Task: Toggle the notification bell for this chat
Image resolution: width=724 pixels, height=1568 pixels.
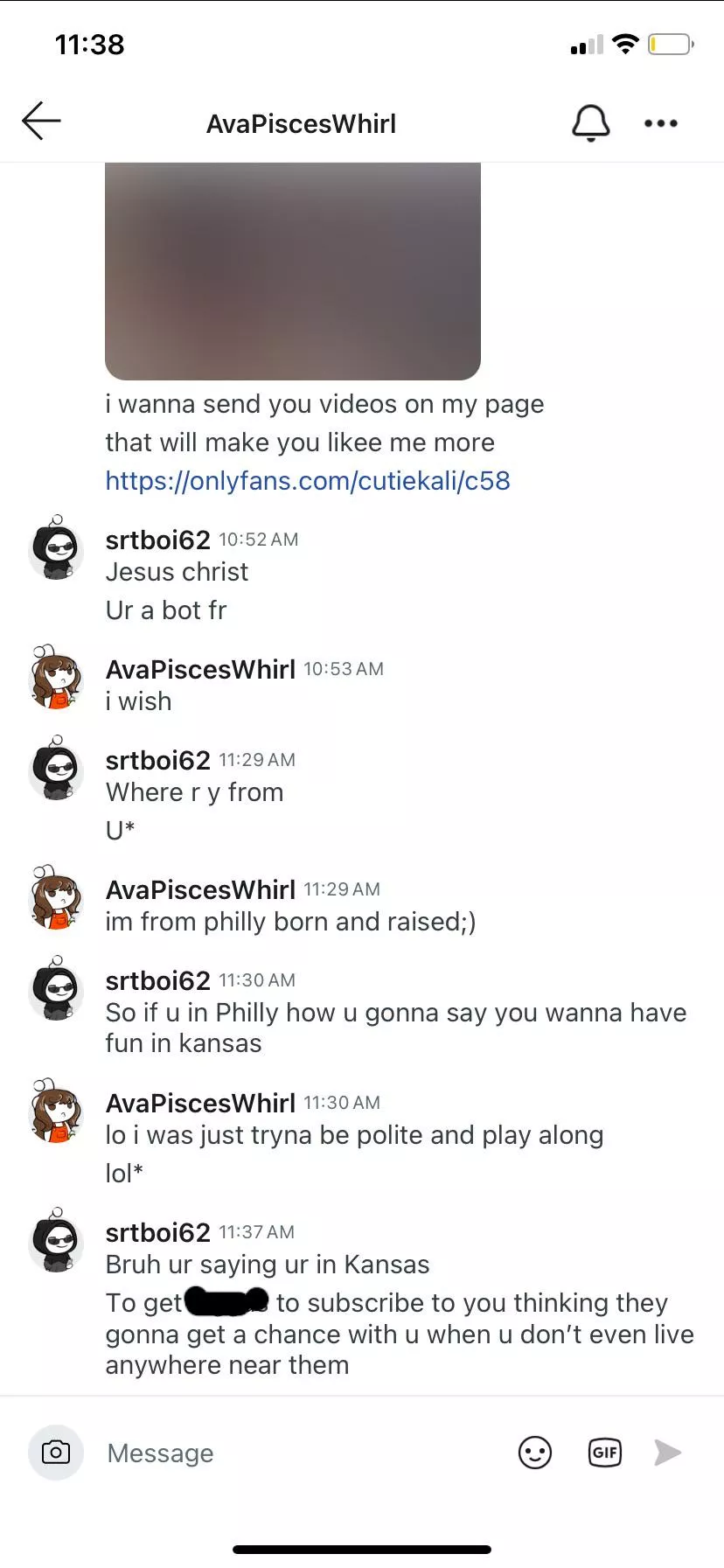Action: tap(590, 122)
